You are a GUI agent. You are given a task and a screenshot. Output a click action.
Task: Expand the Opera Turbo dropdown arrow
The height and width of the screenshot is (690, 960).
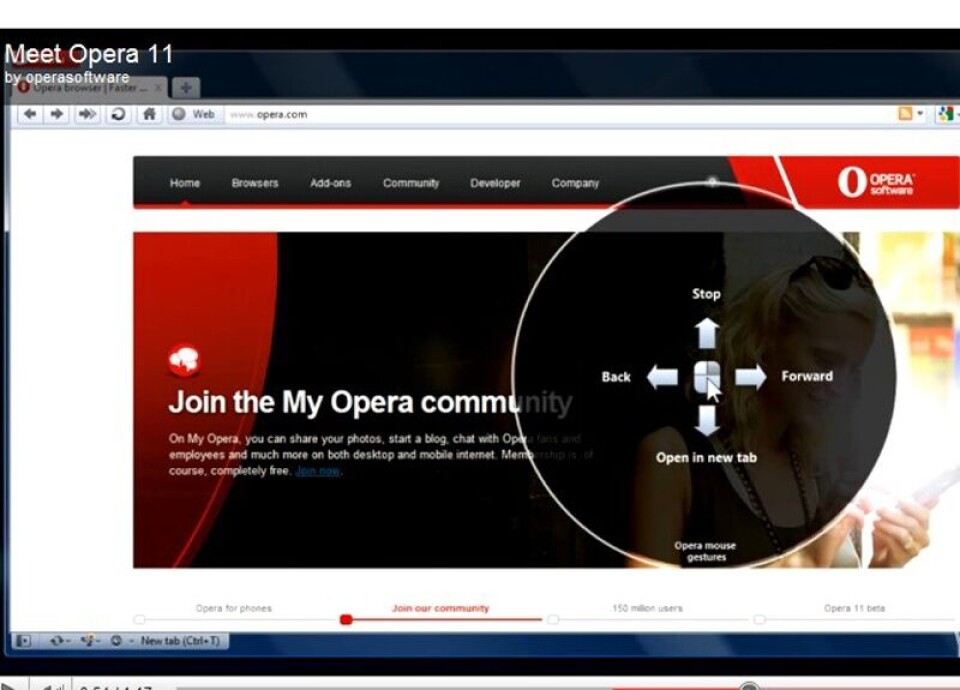(130, 641)
